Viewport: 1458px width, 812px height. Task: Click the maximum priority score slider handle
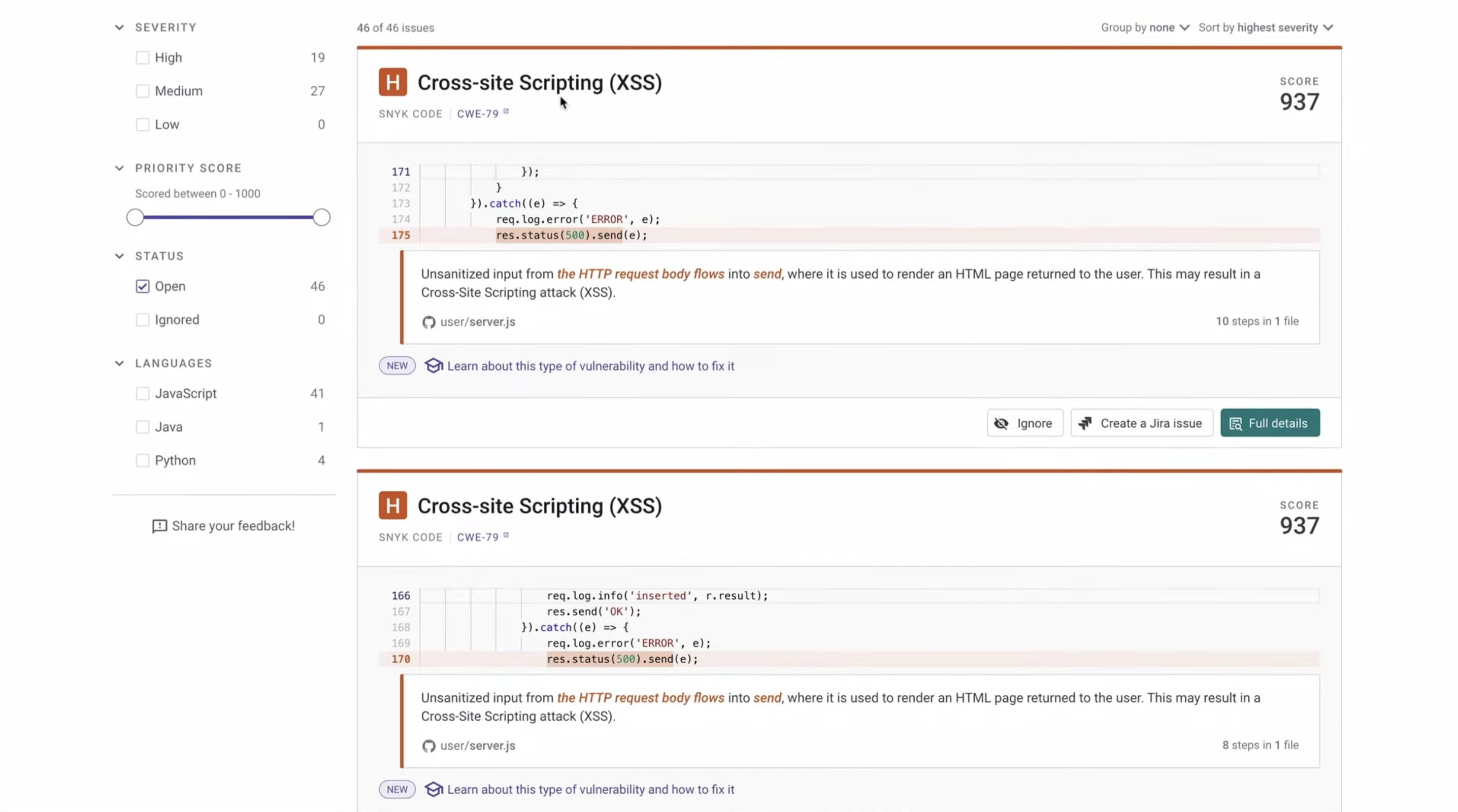tap(321, 217)
